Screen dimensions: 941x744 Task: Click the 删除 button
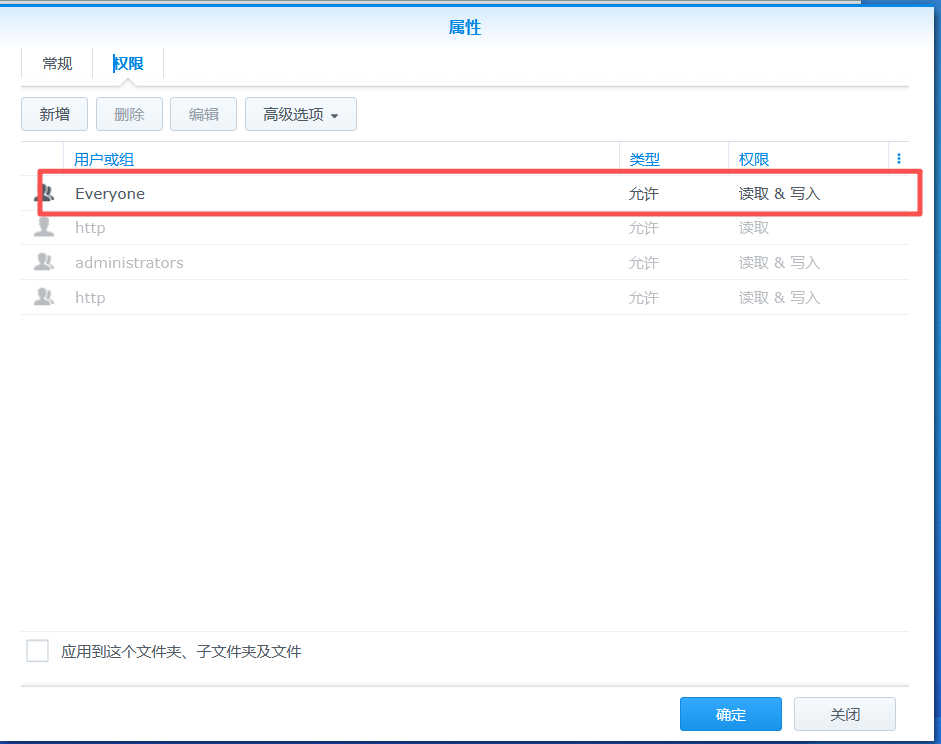point(129,114)
